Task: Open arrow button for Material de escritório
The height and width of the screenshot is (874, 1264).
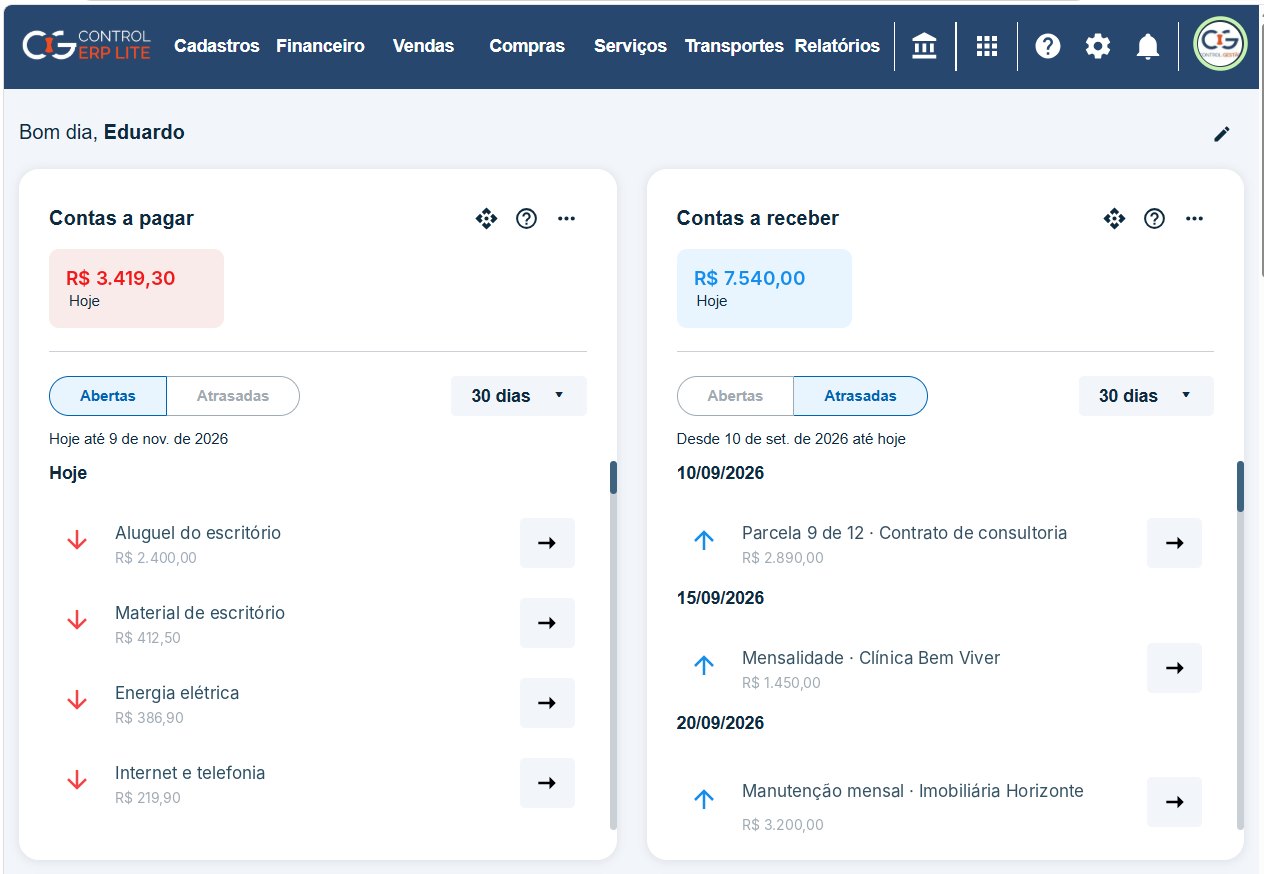Action: [x=547, y=623]
